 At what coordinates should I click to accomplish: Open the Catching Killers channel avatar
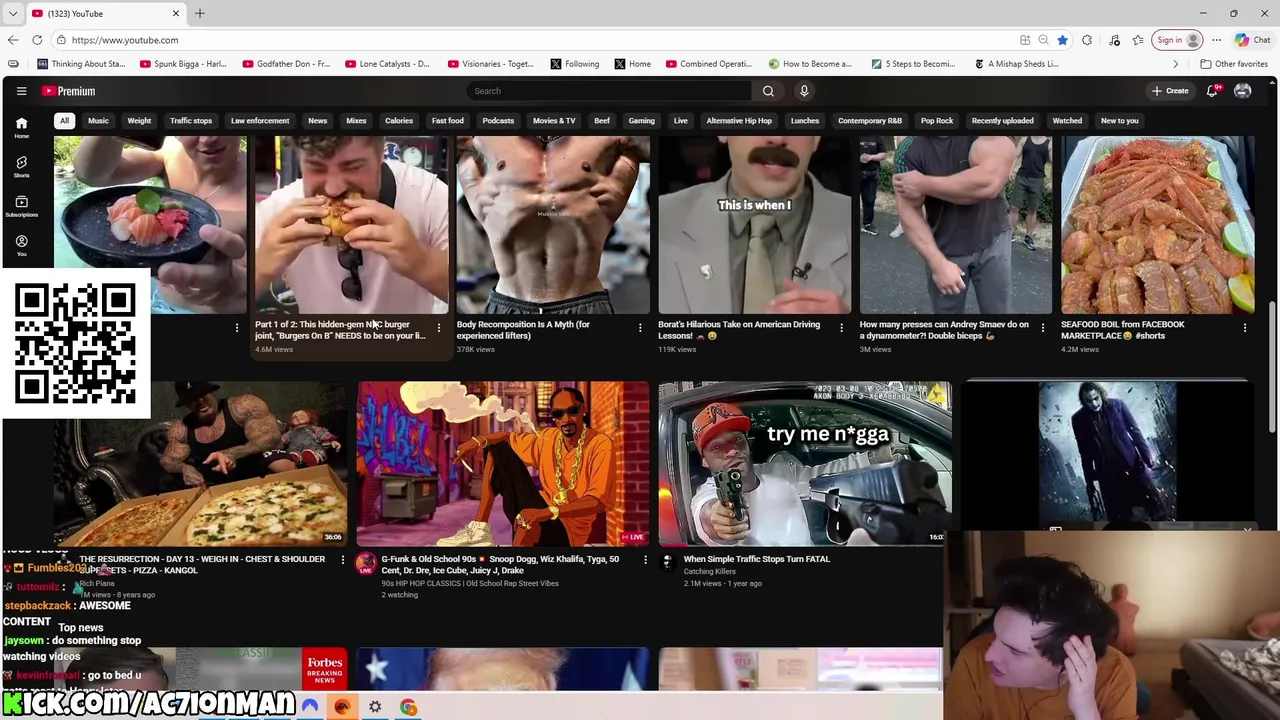(x=667, y=562)
